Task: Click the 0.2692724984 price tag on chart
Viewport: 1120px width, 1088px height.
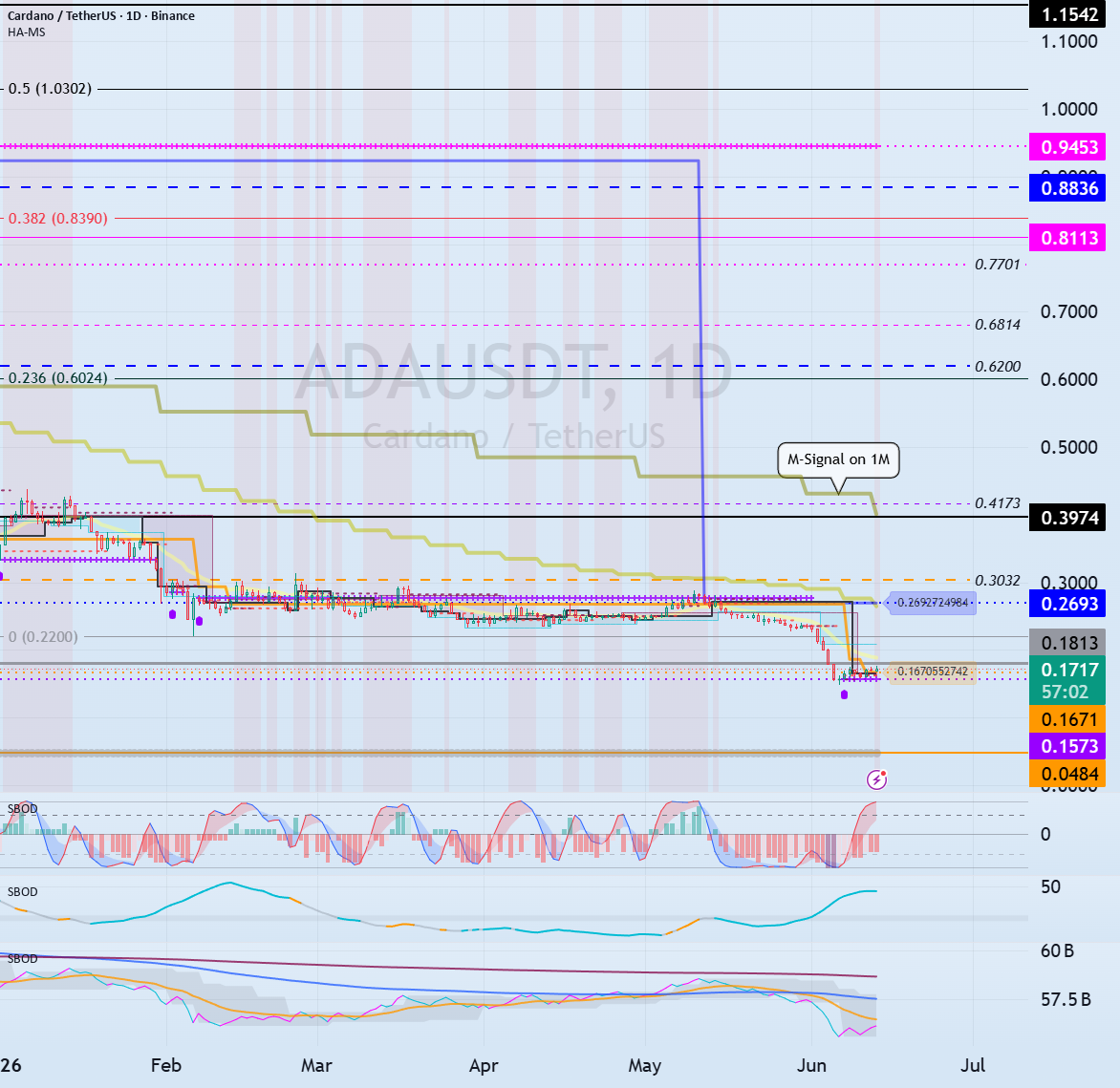Action: (931, 603)
